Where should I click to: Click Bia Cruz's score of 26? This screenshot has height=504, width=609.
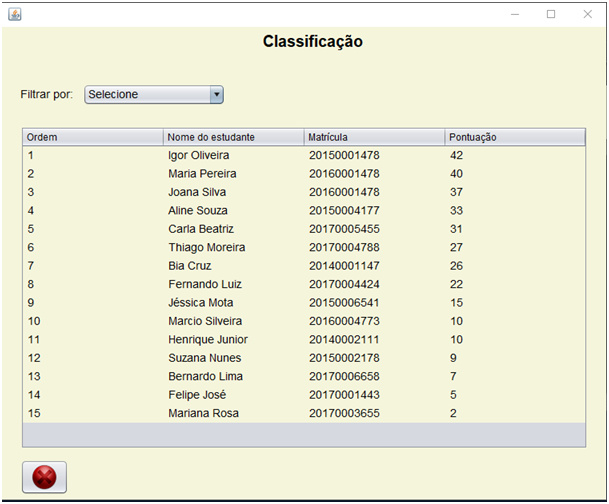[x=456, y=266]
